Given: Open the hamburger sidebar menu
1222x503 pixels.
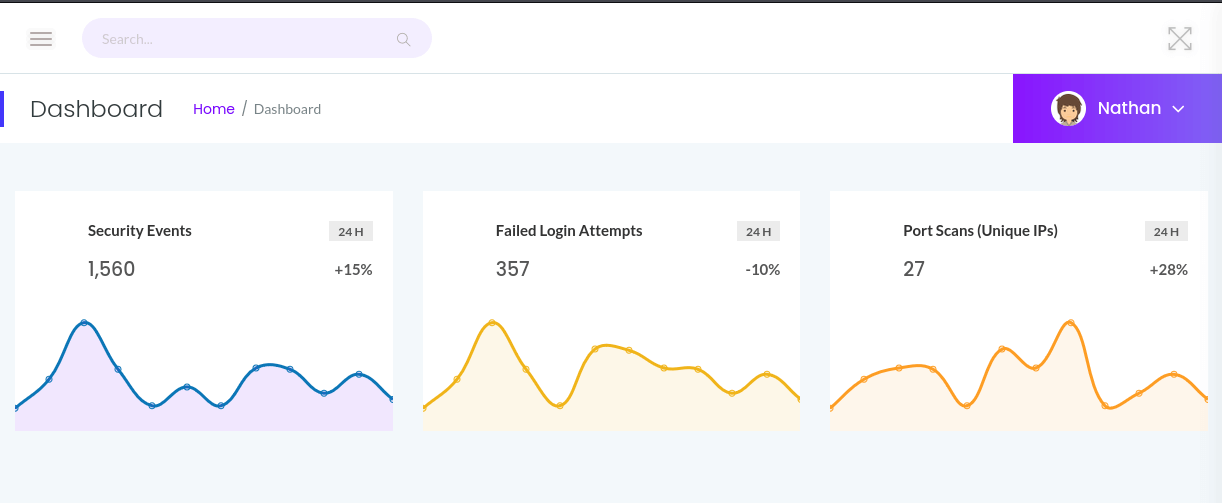Looking at the screenshot, I should pos(41,39).
